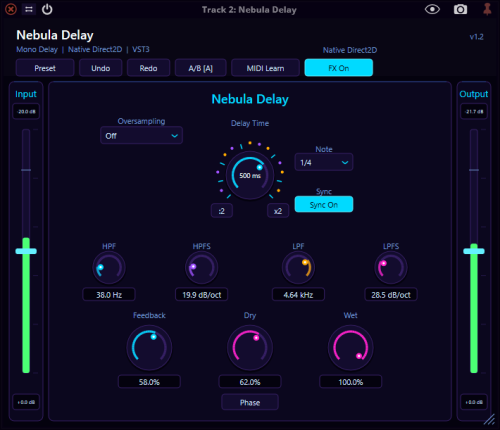Image resolution: width=500 pixels, height=430 pixels.
Task: Close the plugin window with red X icon
Action: [x=11, y=9]
